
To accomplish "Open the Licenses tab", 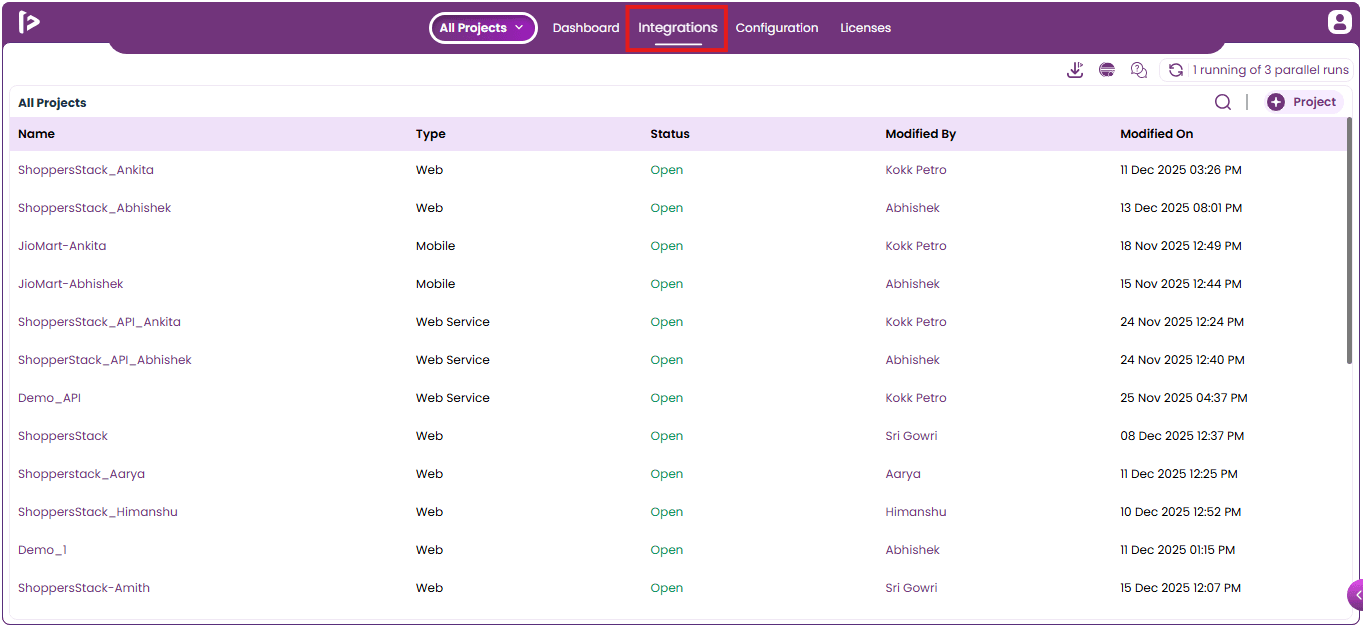I will (865, 28).
